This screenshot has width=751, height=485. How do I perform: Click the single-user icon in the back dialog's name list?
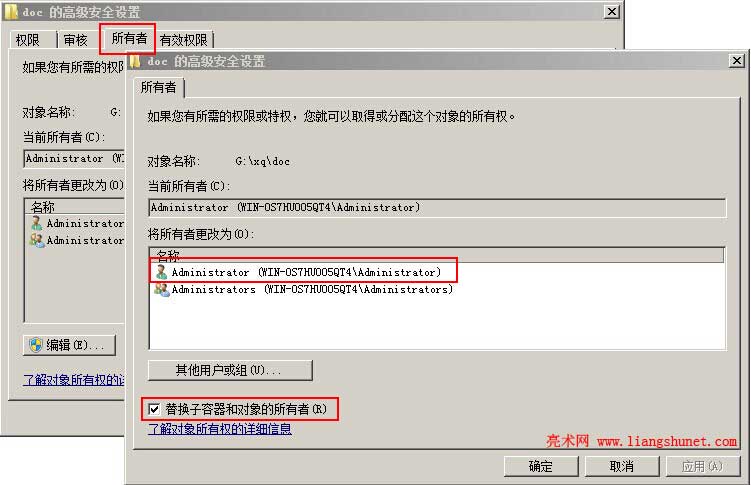[36, 223]
